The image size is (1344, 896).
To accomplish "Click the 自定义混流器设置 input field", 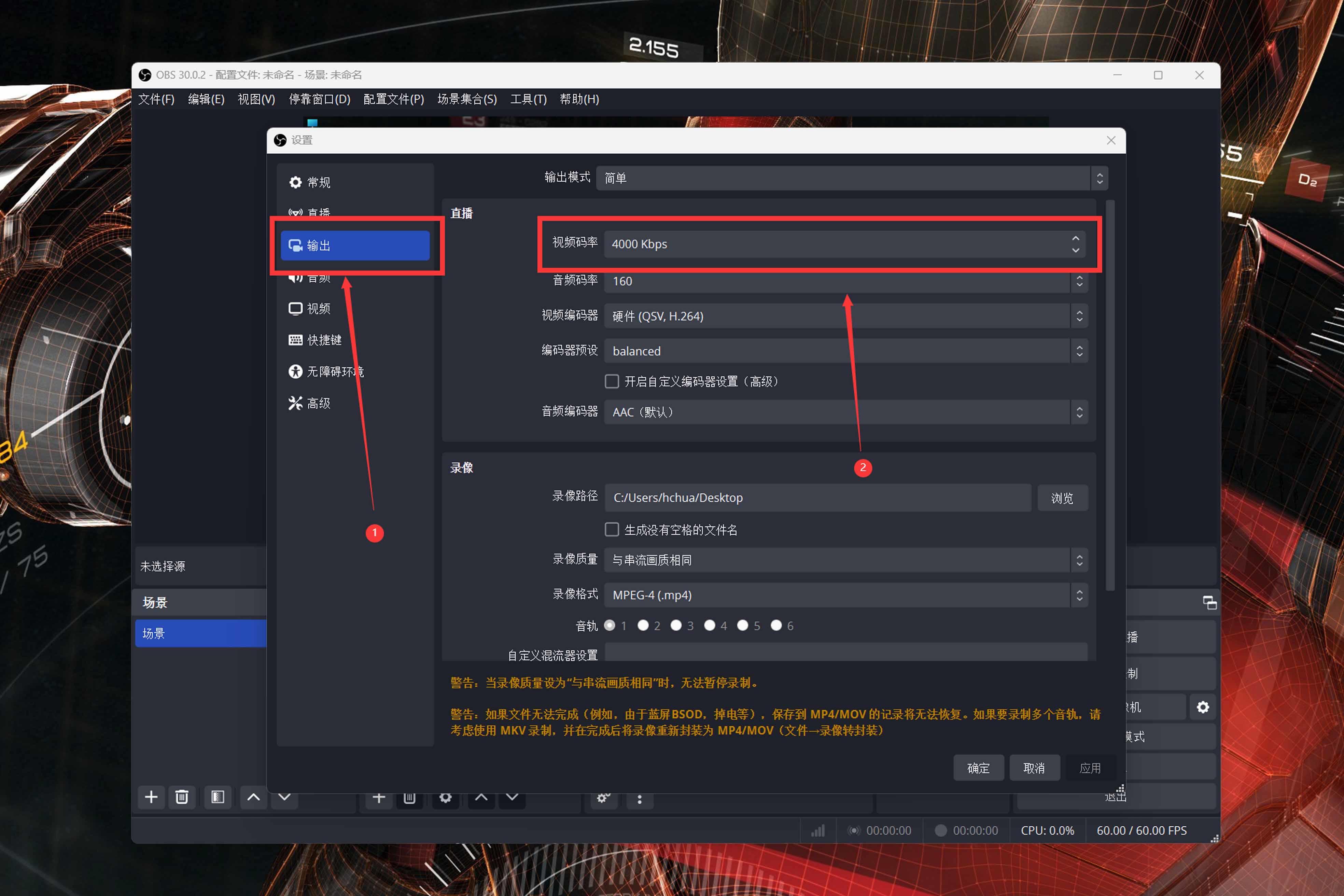I will coord(846,653).
